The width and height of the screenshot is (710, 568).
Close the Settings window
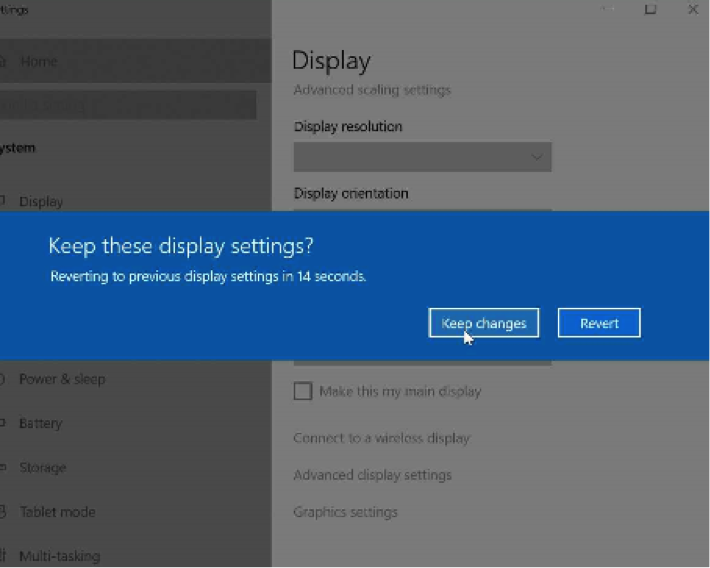[x=692, y=10]
